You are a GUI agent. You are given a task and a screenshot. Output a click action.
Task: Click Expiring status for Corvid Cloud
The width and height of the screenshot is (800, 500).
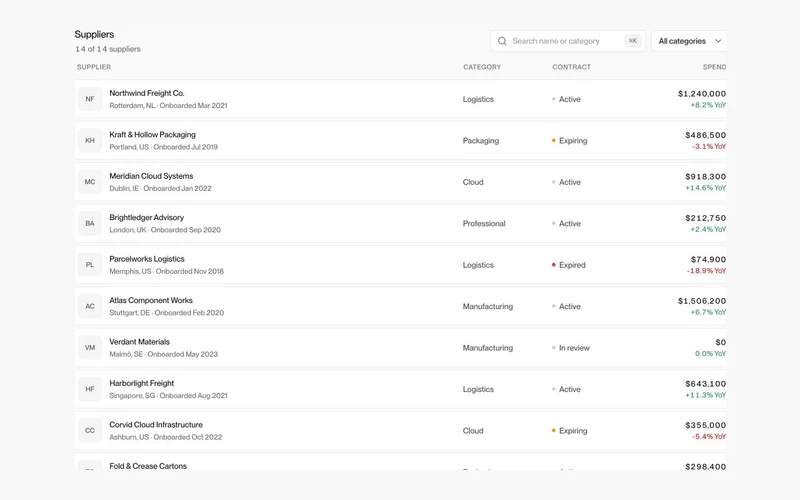(569, 431)
